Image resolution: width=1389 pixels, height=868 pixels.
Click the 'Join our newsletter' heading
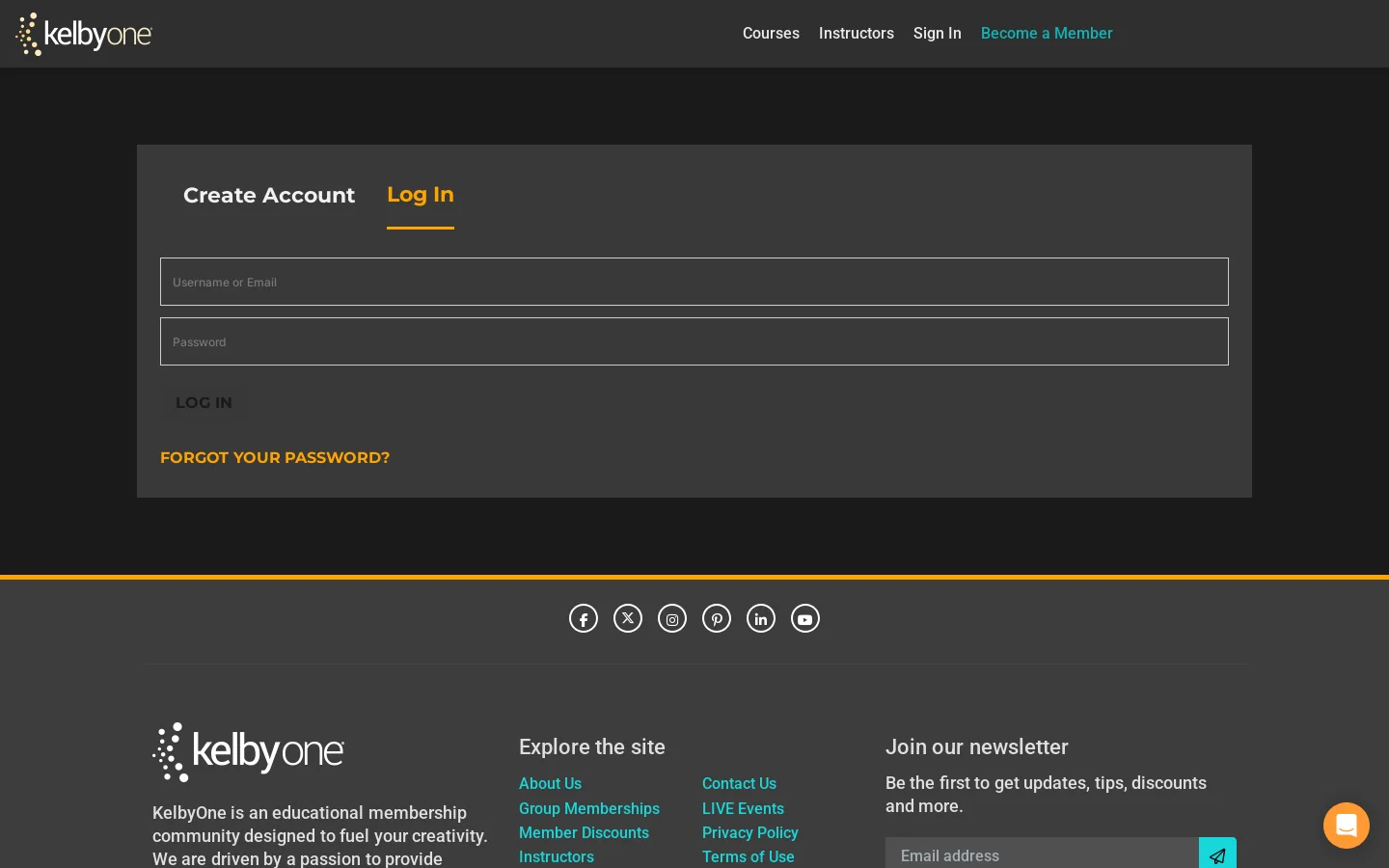coord(977,746)
